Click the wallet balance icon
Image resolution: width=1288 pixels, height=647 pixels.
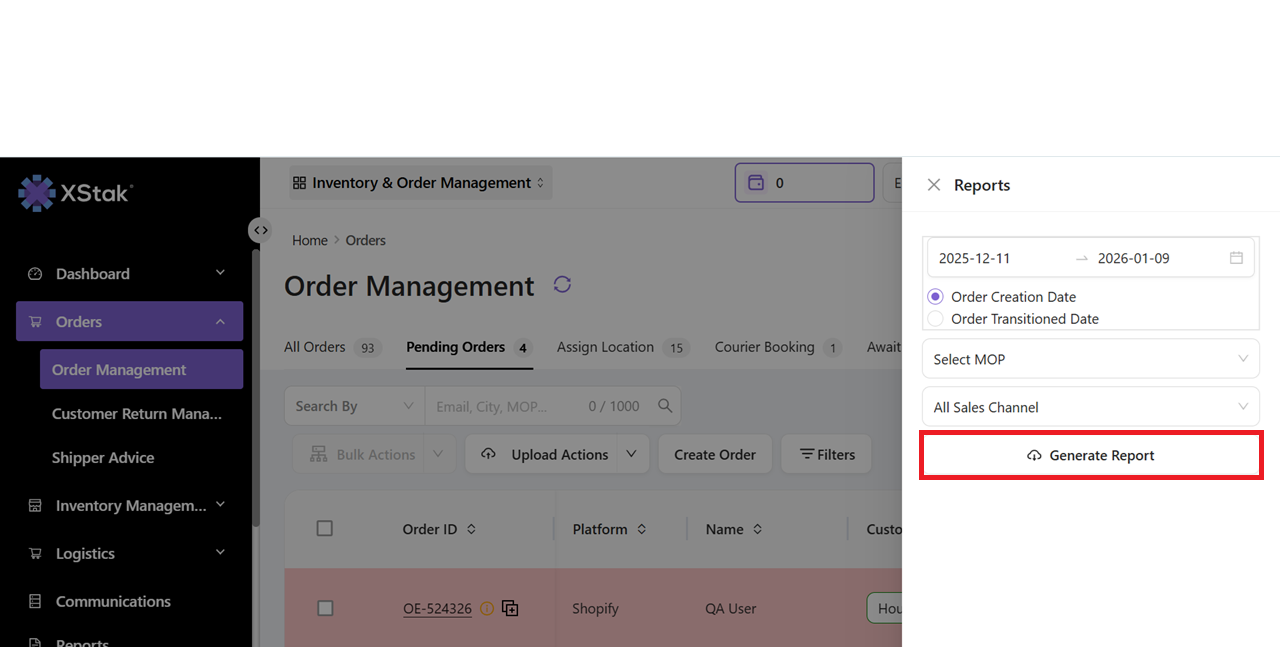coord(757,183)
